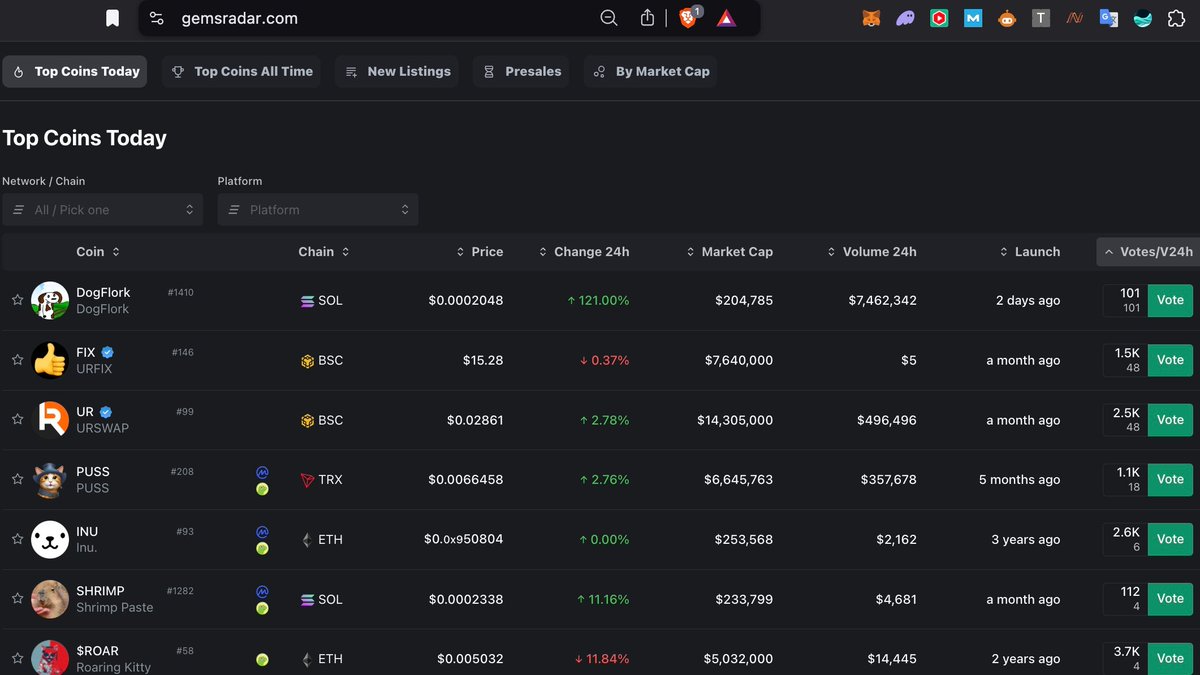Click the PUSS cat coin logo
Viewport: 1200px width, 675px height.
(50, 479)
